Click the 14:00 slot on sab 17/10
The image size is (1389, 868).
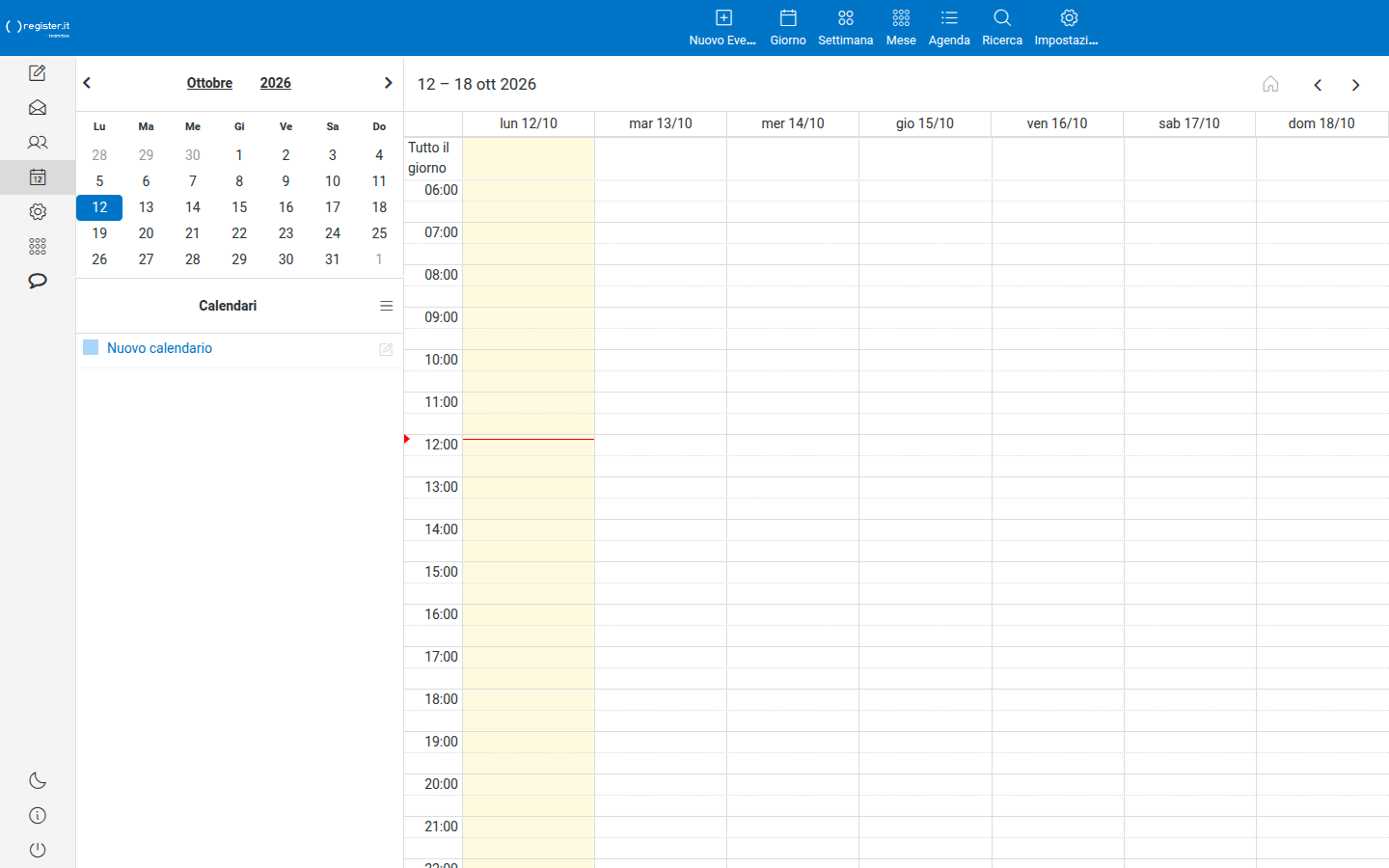tap(1190, 530)
